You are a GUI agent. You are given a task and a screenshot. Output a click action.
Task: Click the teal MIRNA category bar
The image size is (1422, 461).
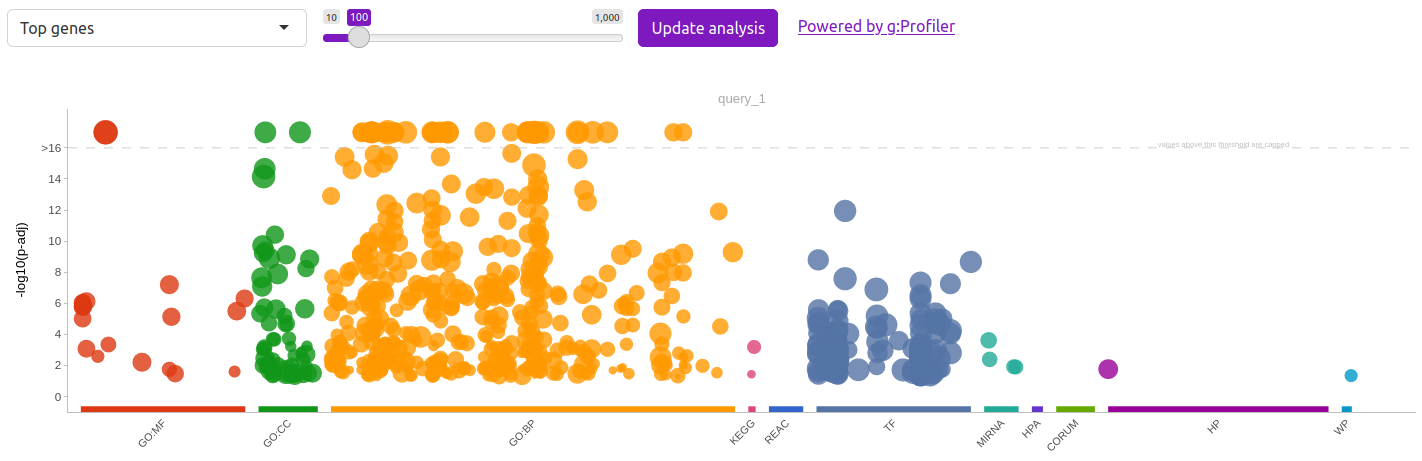tap(1001, 409)
